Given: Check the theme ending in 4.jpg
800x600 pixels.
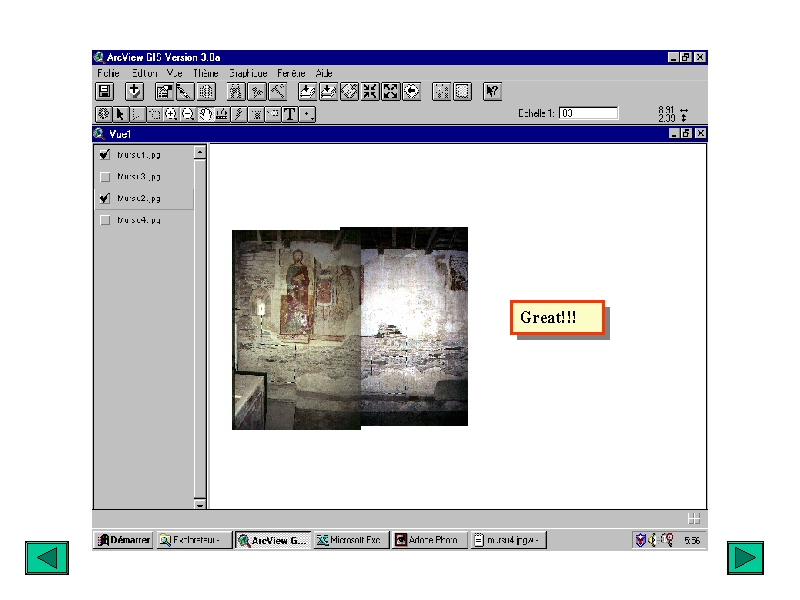Looking at the screenshot, I should pos(105,220).
